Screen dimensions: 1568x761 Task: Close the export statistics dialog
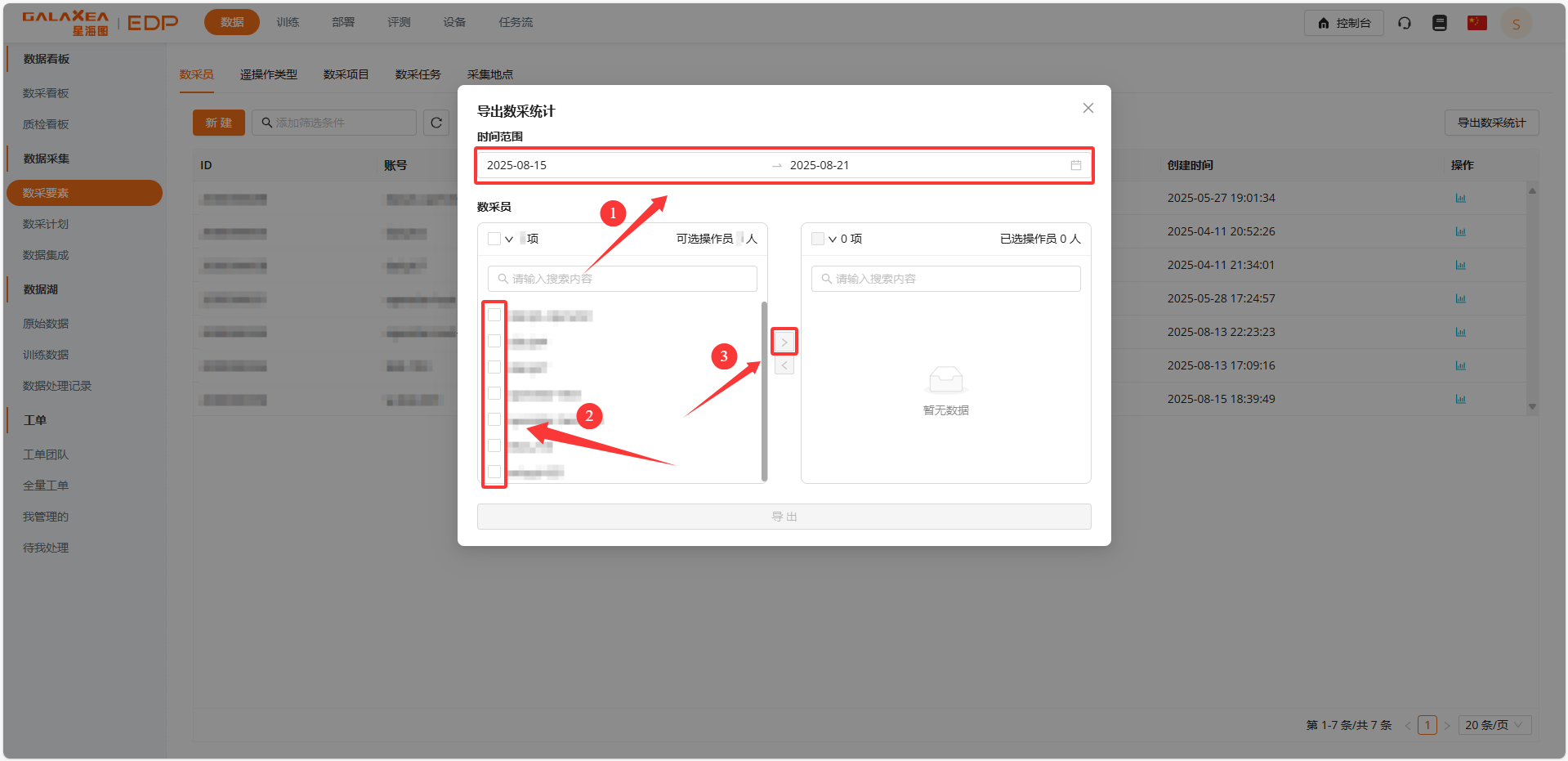[1088, 108]
